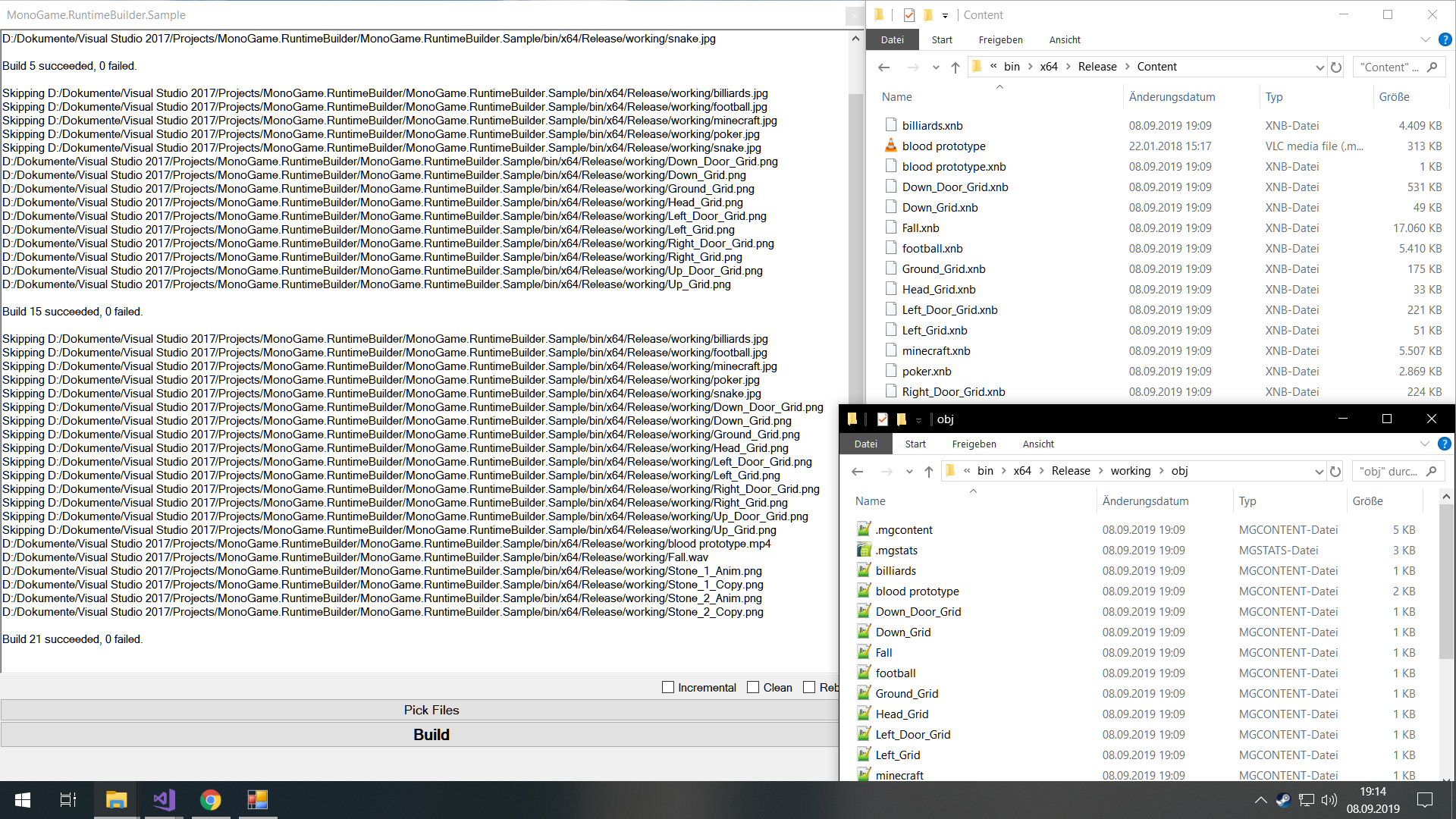1456x819 pixels.
Task: Open recent locations dropdown in obj window
Action: [909, 472]
